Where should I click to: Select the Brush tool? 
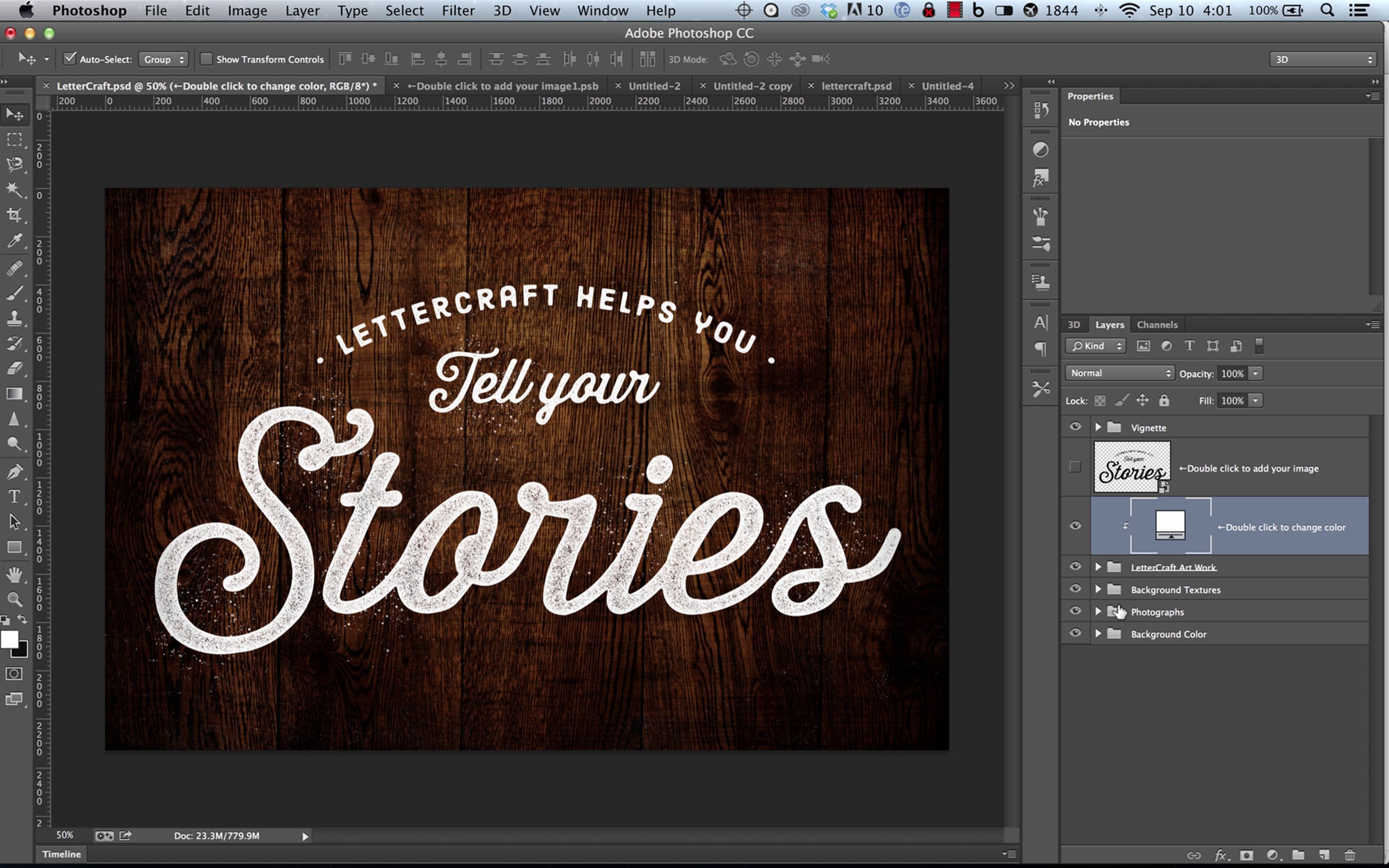(14, 293)
